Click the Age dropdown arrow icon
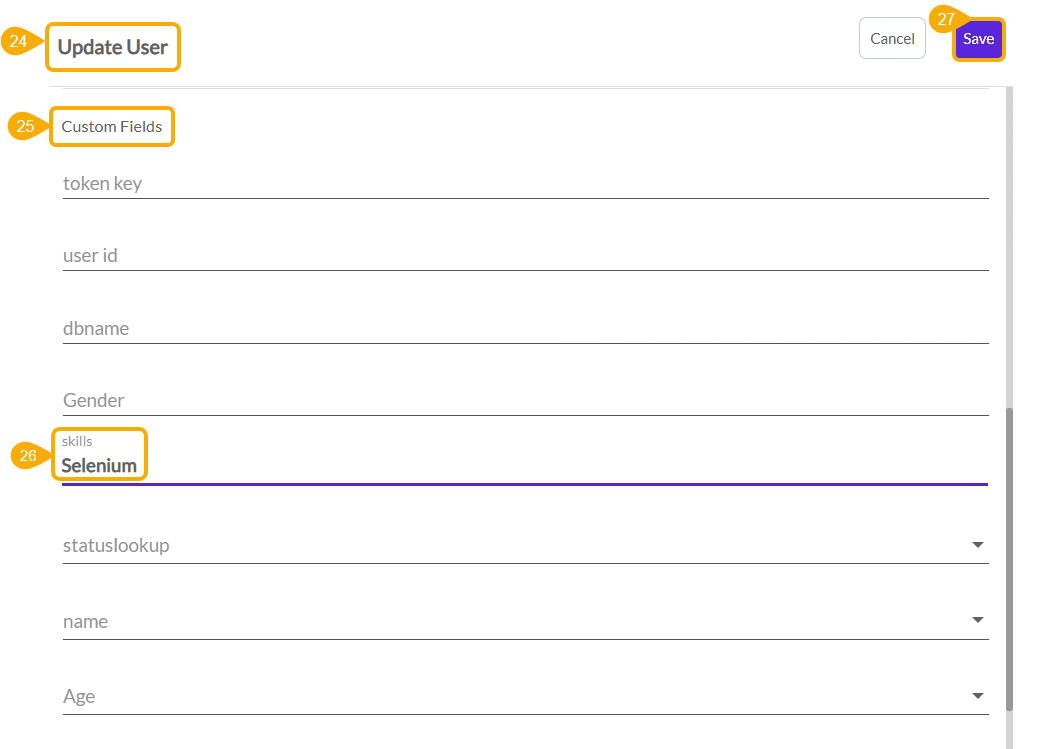The image size is (1049, 749). (x=977, y=696)
